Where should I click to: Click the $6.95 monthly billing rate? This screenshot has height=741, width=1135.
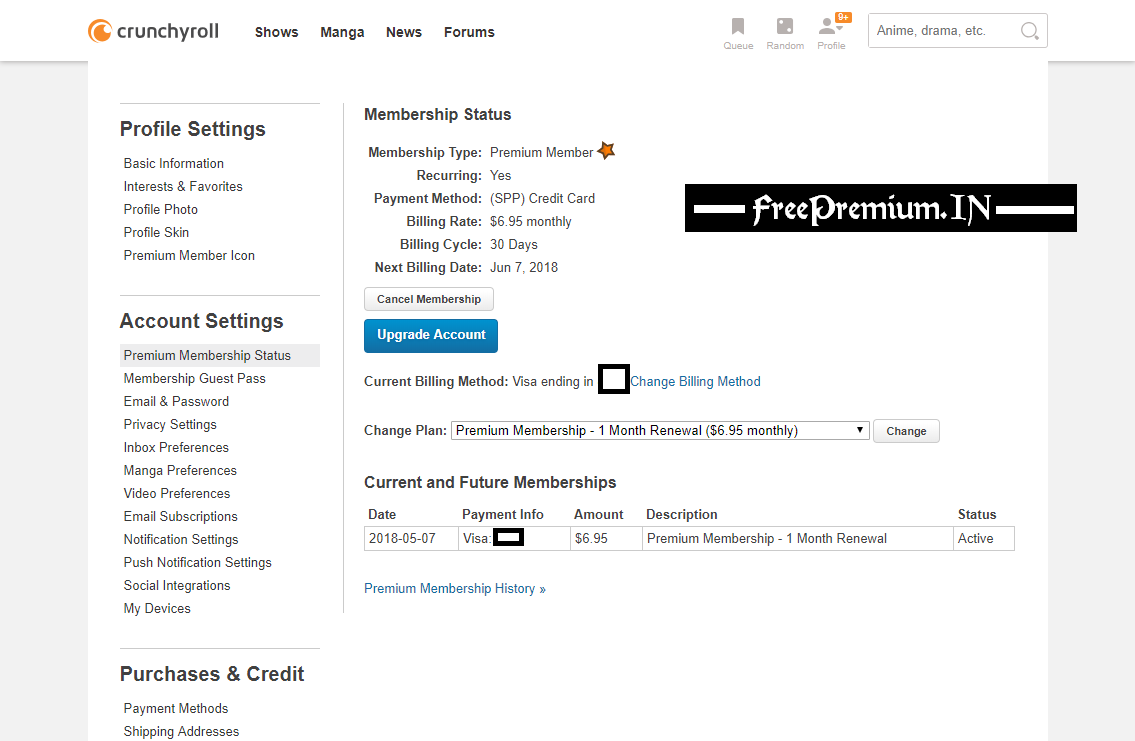531,221
